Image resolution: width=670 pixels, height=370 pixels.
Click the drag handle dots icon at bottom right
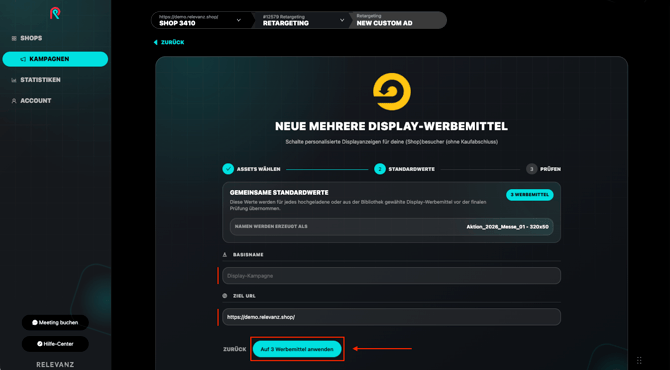click(x=639, y=361)
